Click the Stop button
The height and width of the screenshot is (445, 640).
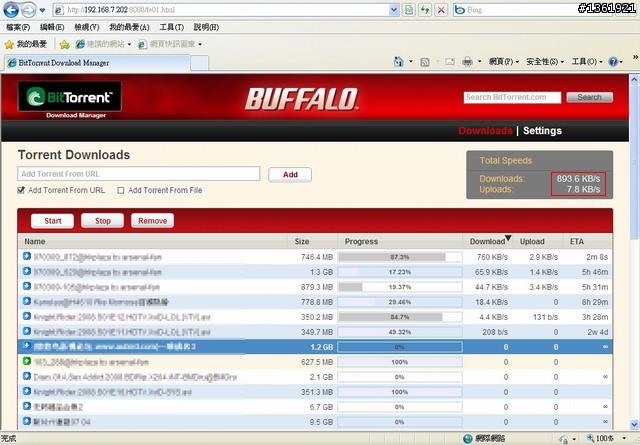[x=102, y=221]
